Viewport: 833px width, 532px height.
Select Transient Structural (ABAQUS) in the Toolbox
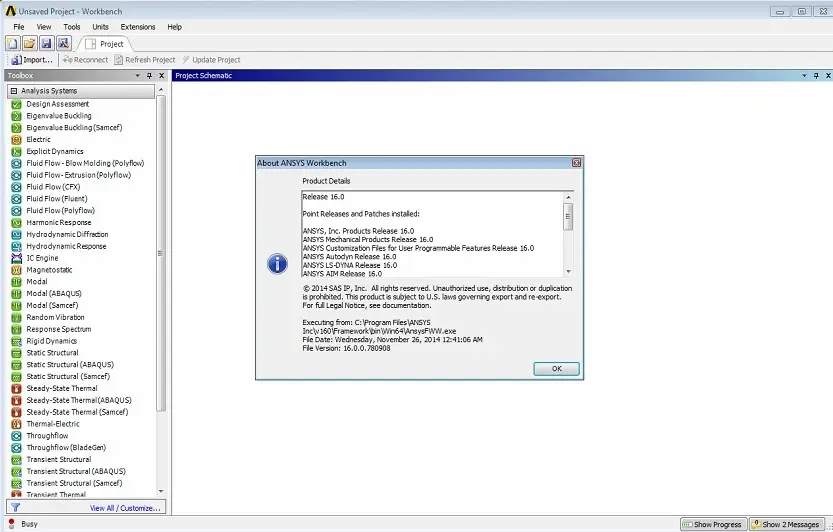coord(76,471)
